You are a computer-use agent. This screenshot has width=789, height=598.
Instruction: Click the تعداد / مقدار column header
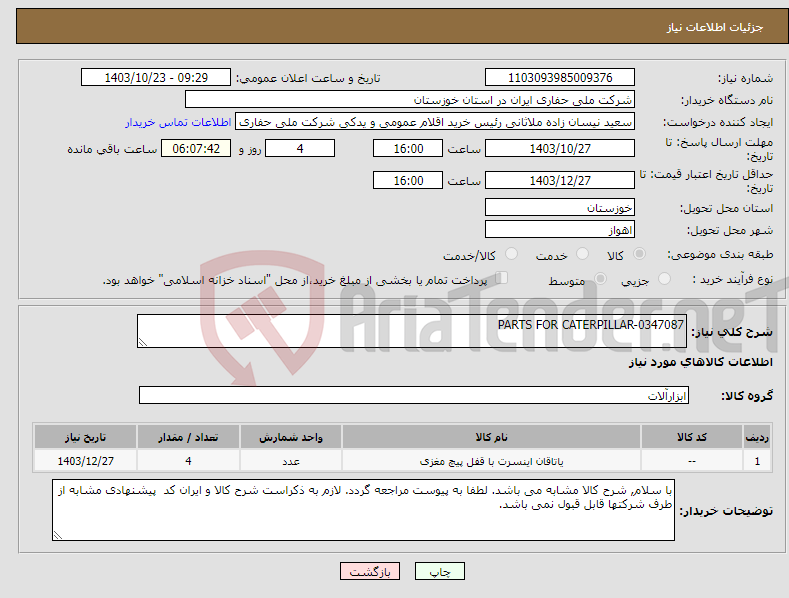188,437
